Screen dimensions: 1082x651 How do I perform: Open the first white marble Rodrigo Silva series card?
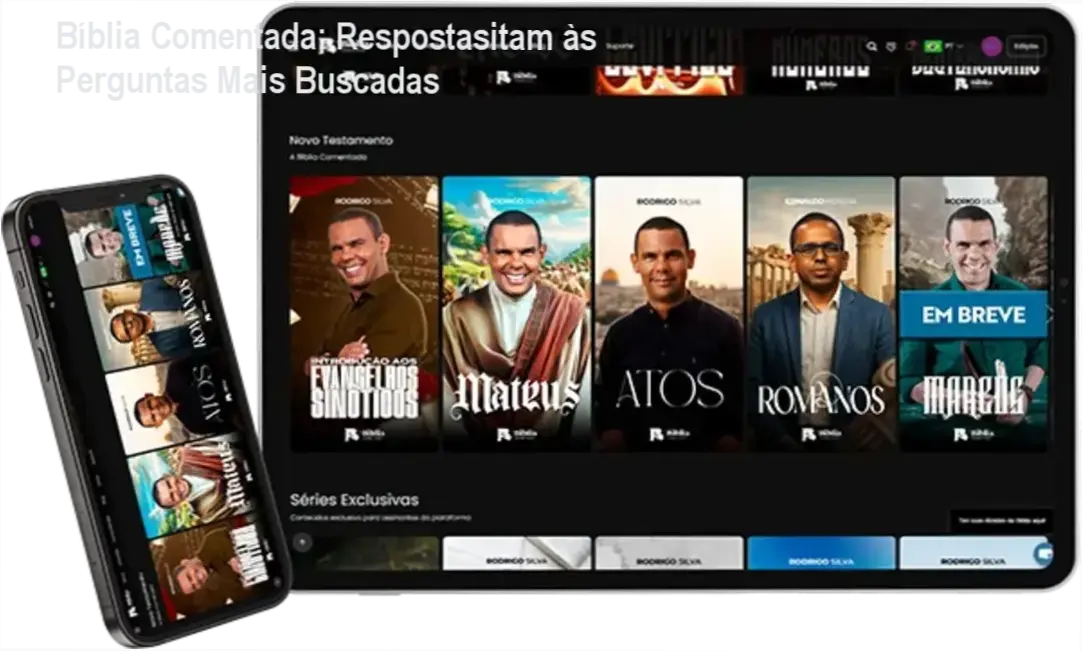(516, 553)
